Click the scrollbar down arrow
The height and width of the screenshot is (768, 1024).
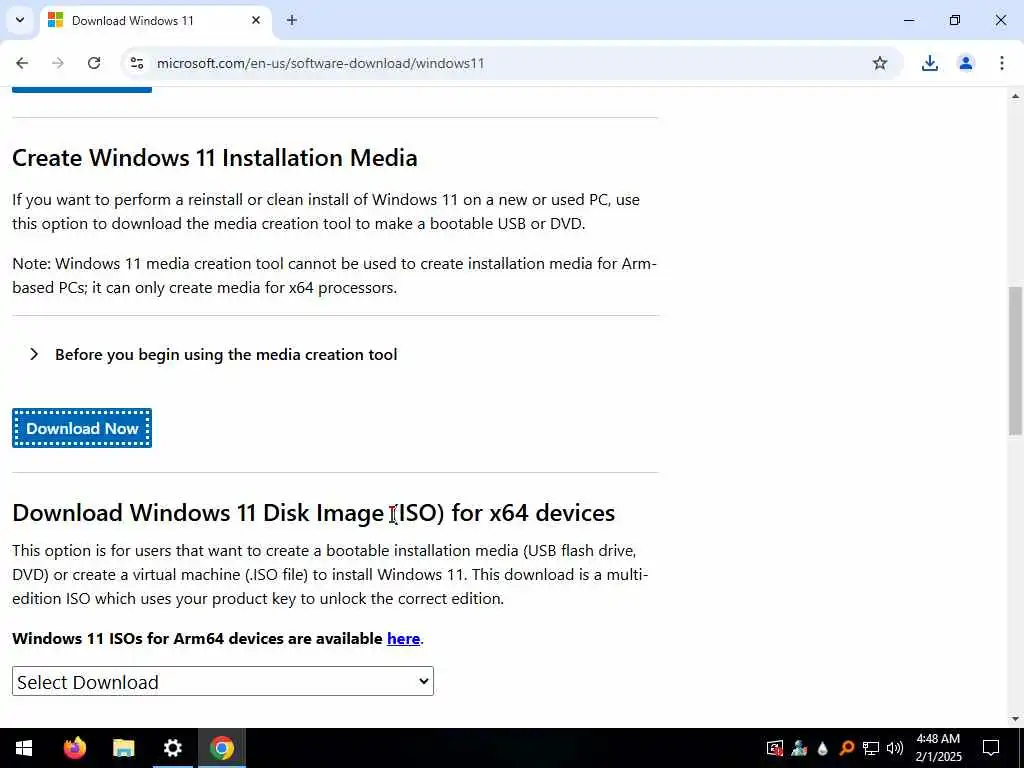click(1015, 719)
